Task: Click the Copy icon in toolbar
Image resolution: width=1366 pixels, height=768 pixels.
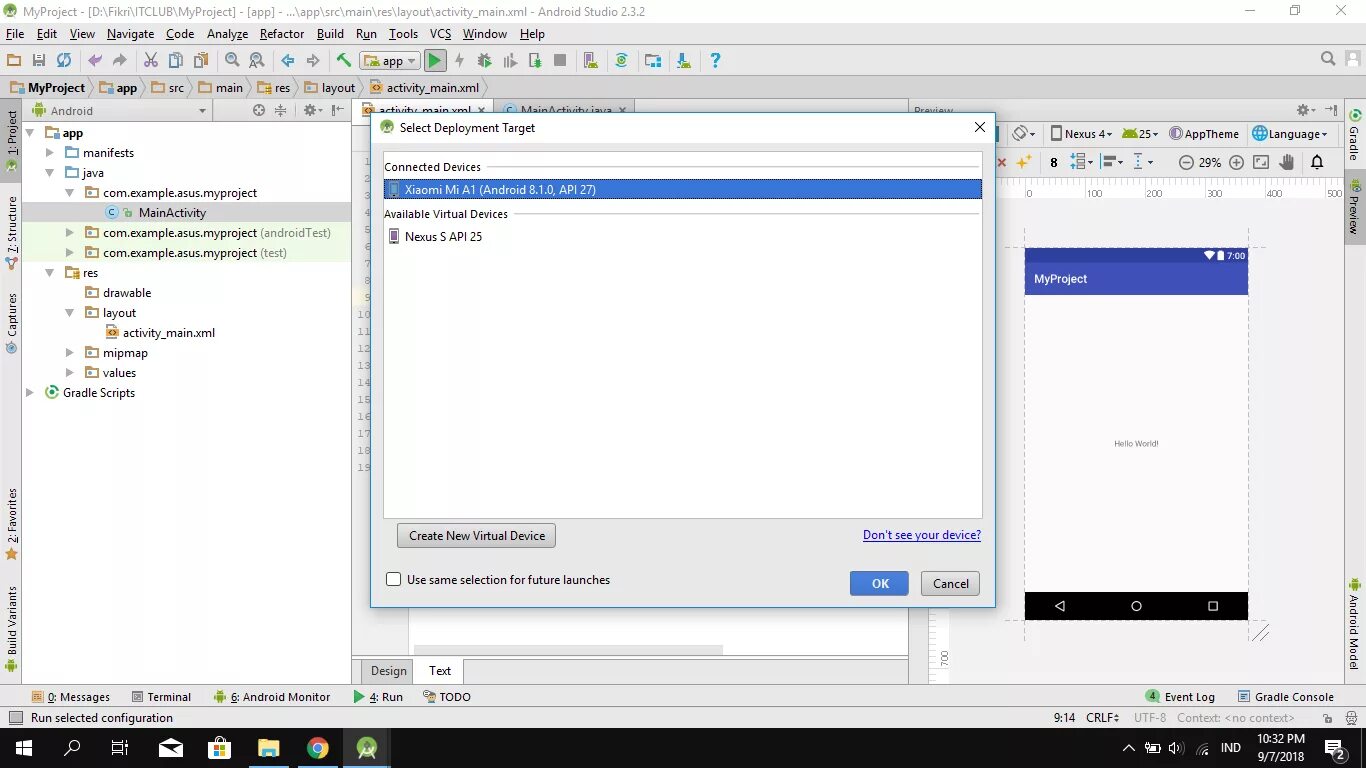Action: point(176,61)
